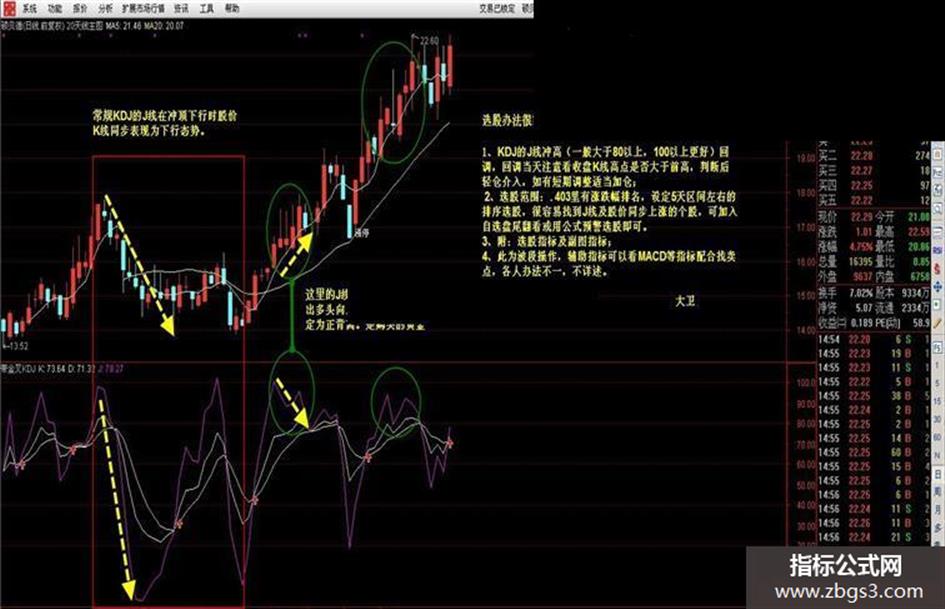Click the top clipboard icon in right sidebar
This screenshot has height=609, width=945.
click(938, 156)
